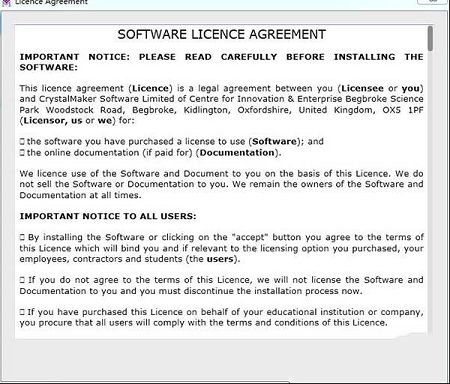The height and width of the screenshot is (384, 450).
Task: Click the Licence Agreement window icon
Action: click(6, 2)
